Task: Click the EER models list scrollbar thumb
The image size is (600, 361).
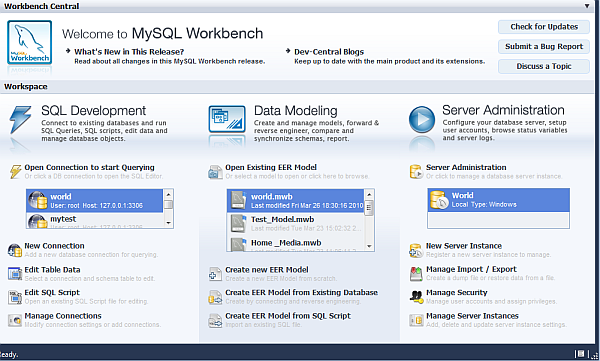Action: tap(369, 208)
